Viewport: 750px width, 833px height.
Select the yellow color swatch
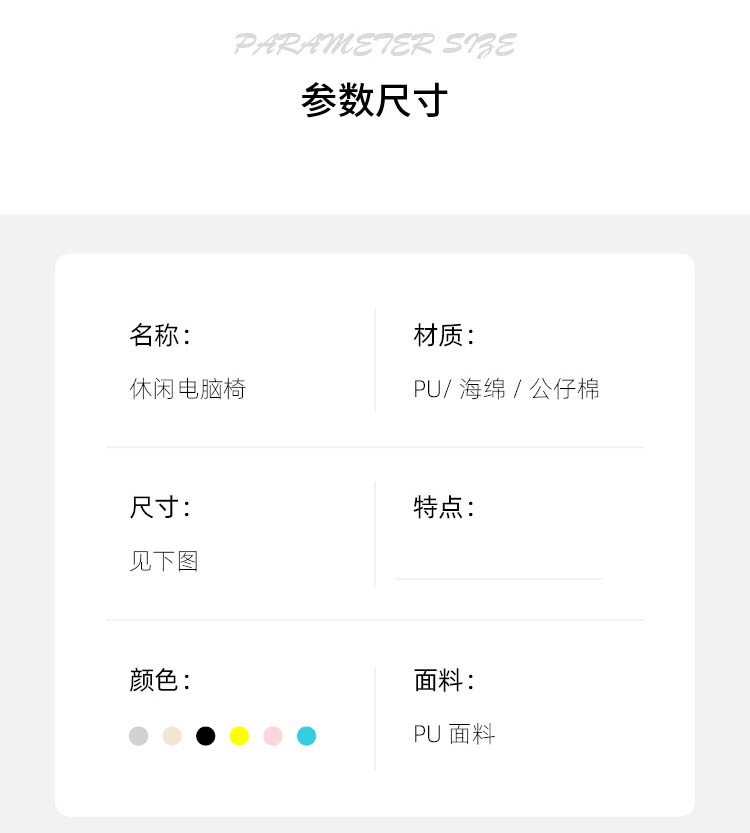click(239, 736)
